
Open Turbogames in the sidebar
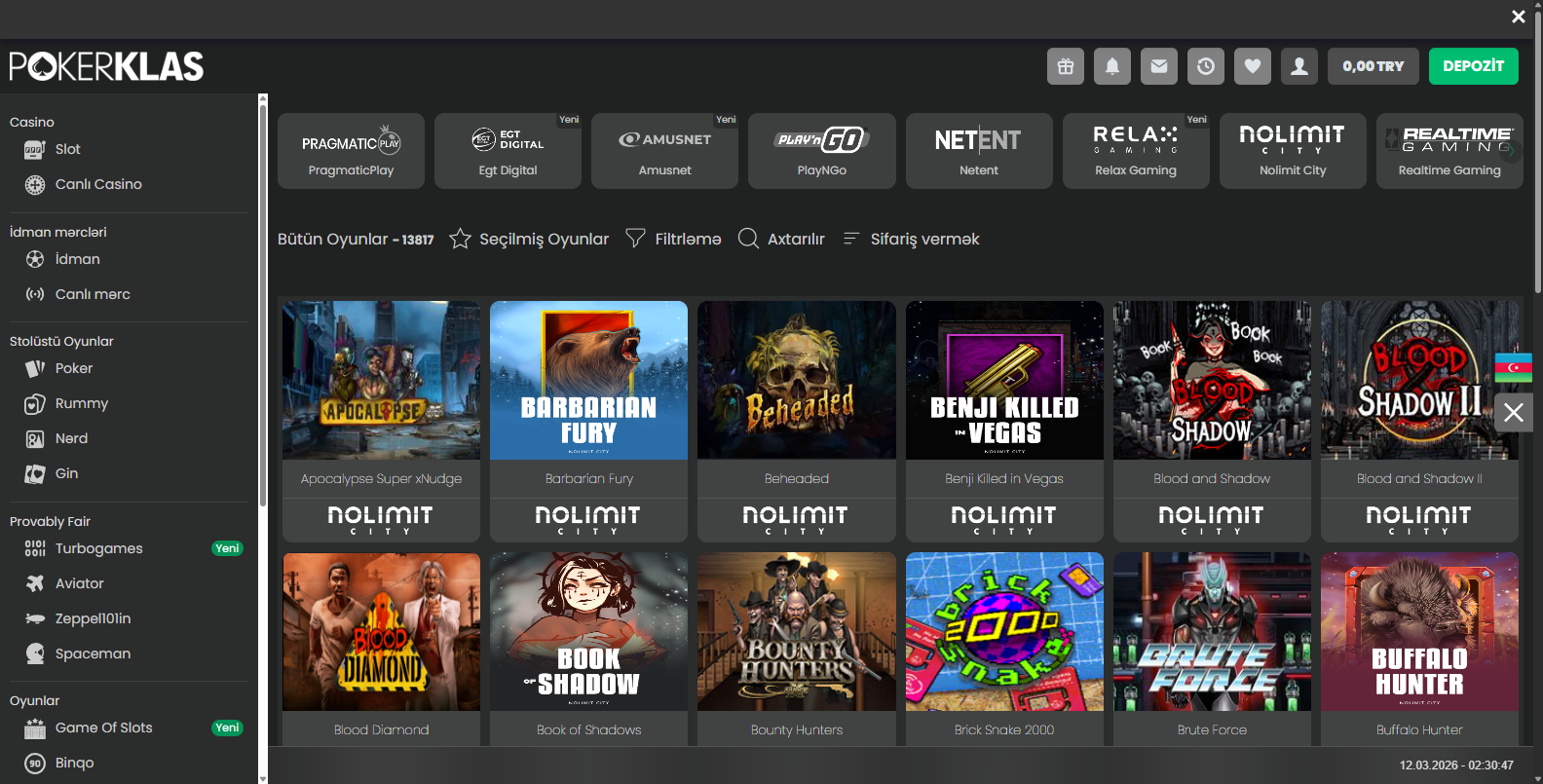(x=98, y=548)
